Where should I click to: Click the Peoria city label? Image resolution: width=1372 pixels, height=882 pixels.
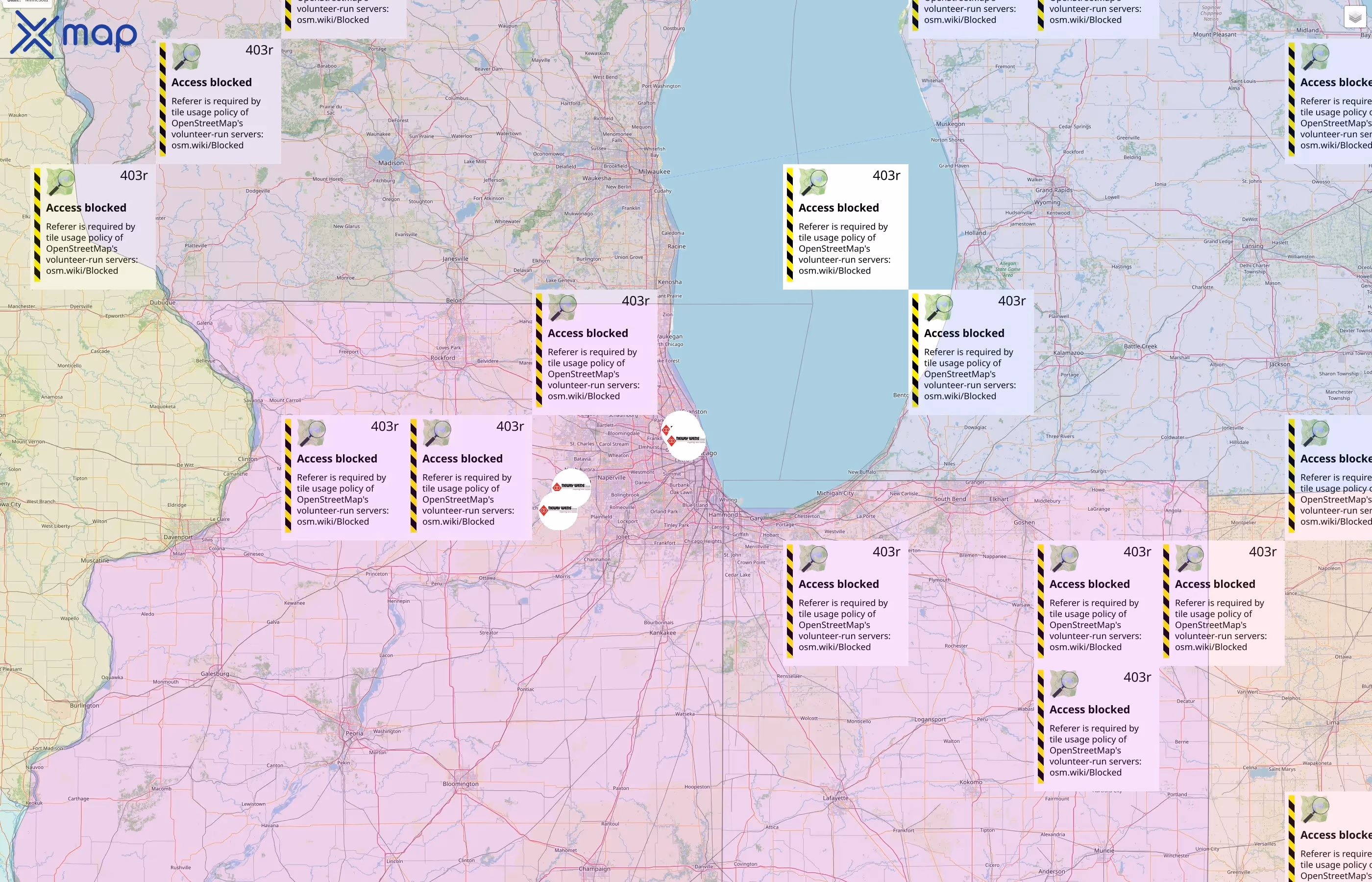point(354,733)
